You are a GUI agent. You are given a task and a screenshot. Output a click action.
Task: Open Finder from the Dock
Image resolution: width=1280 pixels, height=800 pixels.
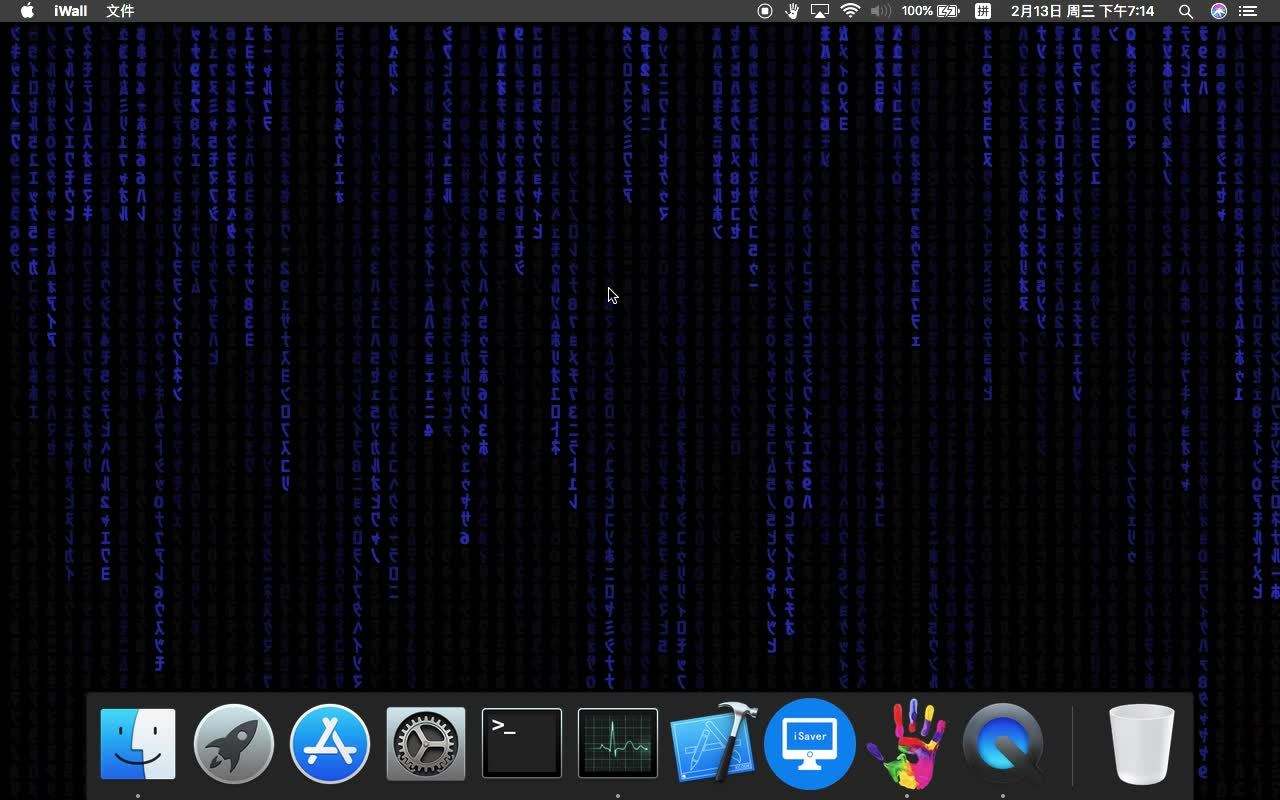pyautogui.click(x=138, y=744)
